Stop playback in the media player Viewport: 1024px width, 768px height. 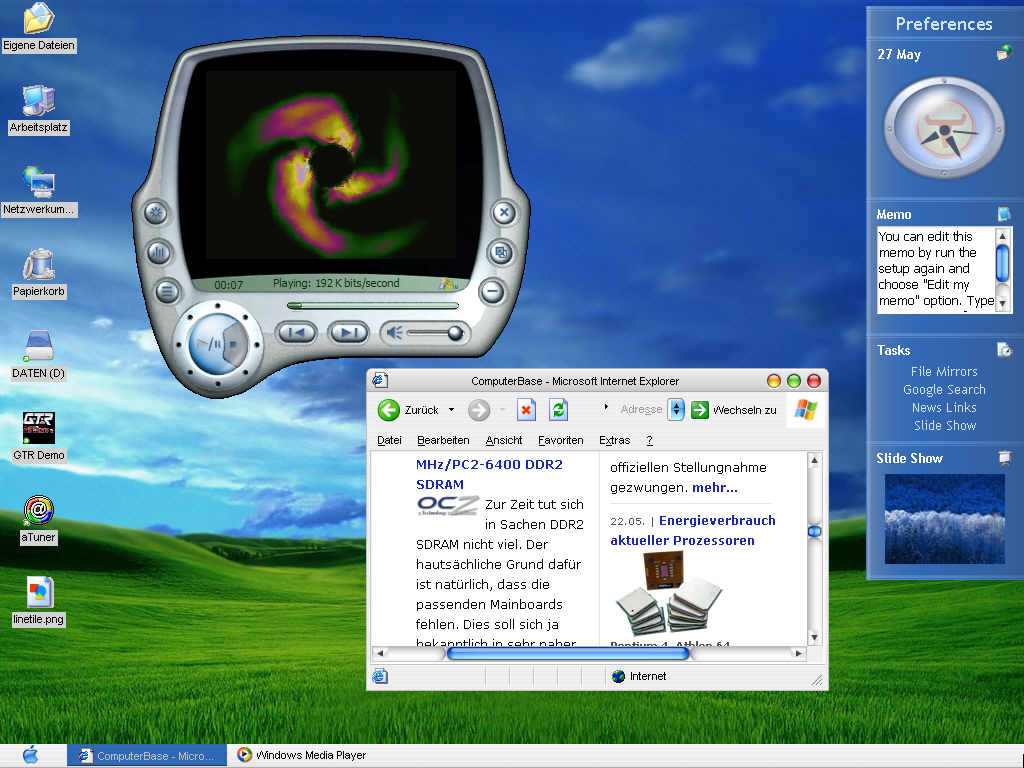234,344
